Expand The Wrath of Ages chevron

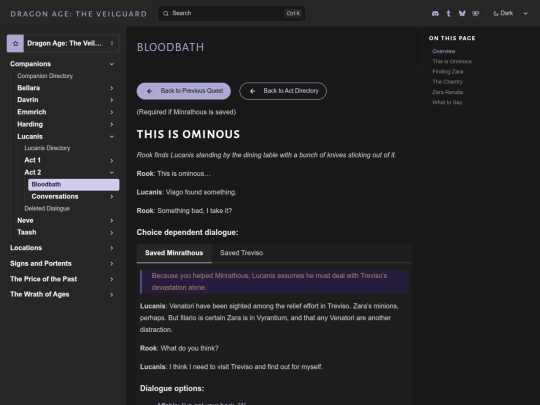tap(112, 295)
